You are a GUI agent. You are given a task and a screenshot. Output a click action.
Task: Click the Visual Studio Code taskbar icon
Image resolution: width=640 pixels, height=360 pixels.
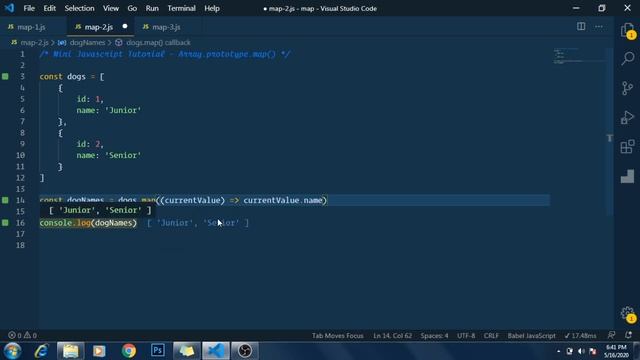pyautogui.click(x=216, y=351)
